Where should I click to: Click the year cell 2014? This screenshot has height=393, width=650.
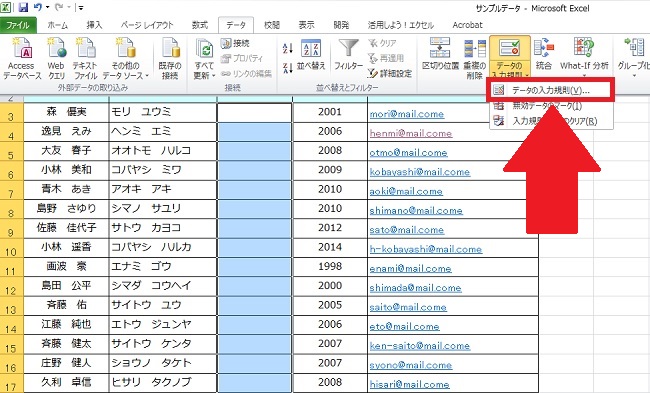pos(330,248)
